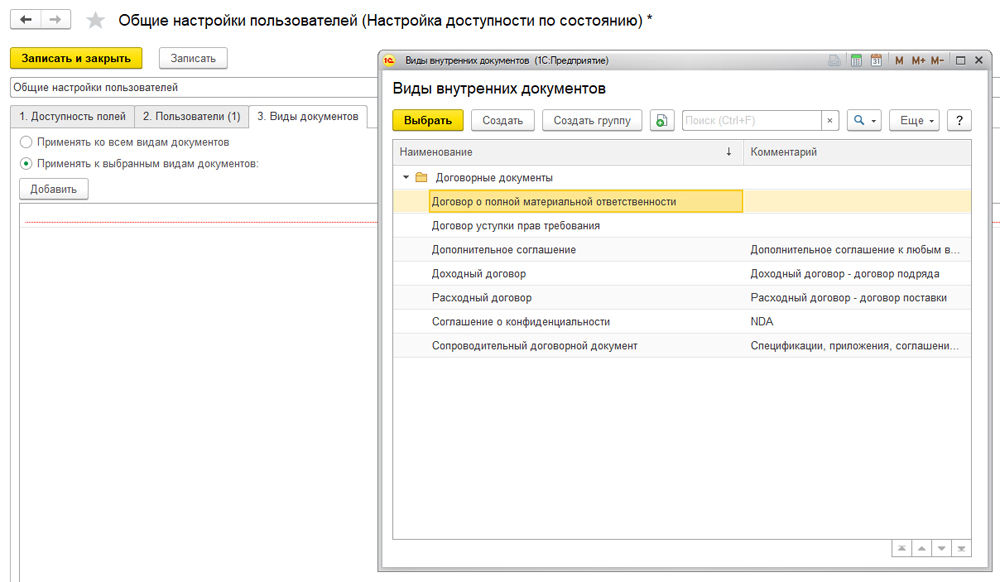This screenshot has height=582, width=1000.
Task: Collapse the 'Договорные документы' folder group
Action: [x=406, y=177]
